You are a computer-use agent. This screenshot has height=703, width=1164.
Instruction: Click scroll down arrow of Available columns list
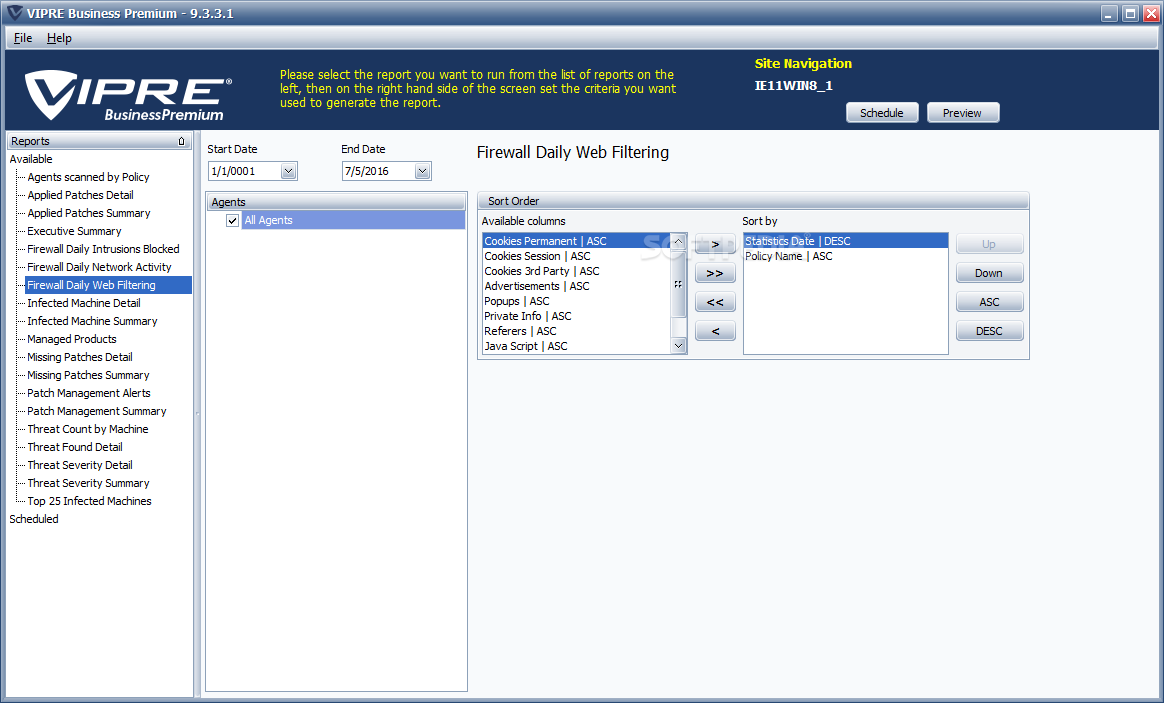pyautogui.click(x=678, y=346)
